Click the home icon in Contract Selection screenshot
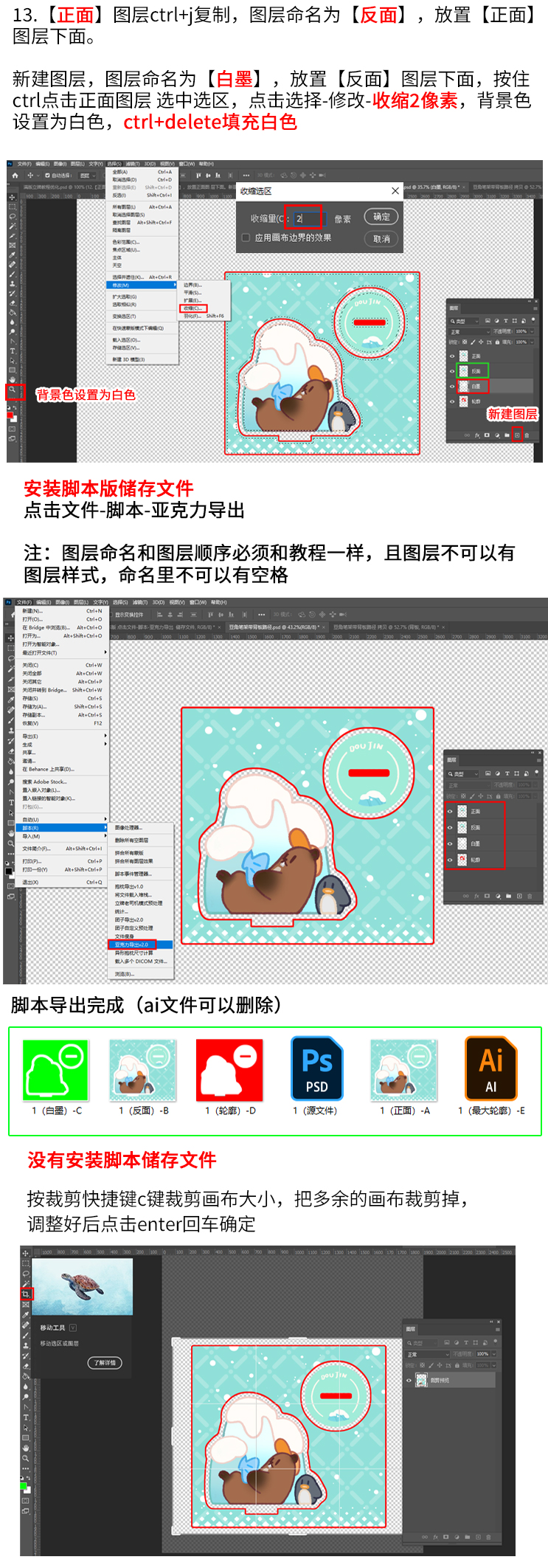Image resolution: width=548 pixels, height=1568 pixels. 15,176
